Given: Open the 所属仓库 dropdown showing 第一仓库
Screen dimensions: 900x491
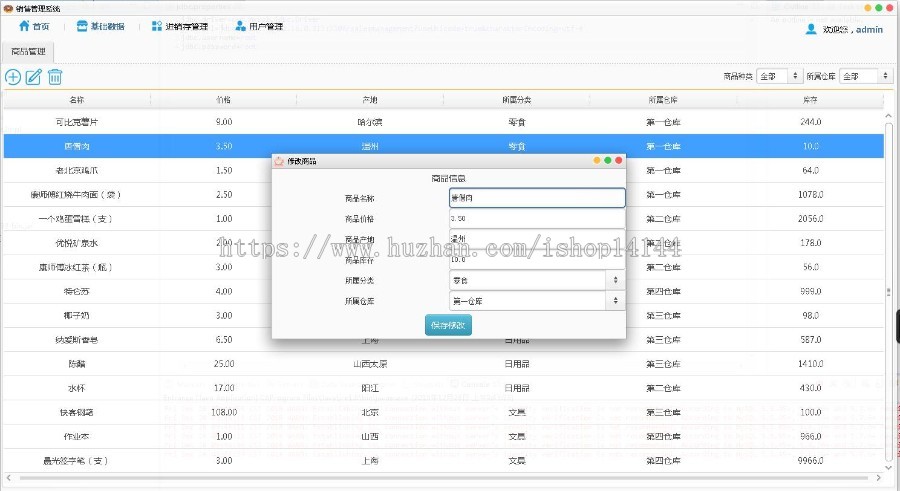Looking at the screenshot, I should (x=537, y=301).
